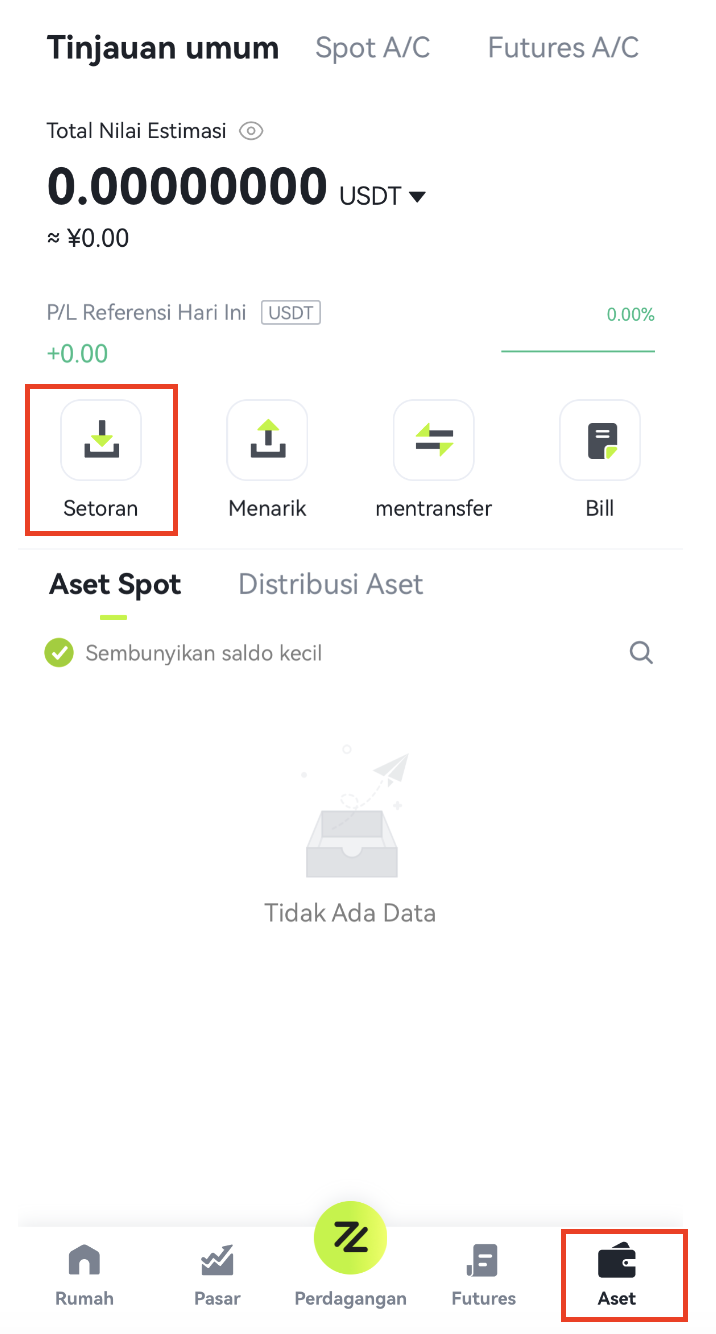
Task: Uncheck Sembunyikan saldo kecil
Action: click(59, 653)
